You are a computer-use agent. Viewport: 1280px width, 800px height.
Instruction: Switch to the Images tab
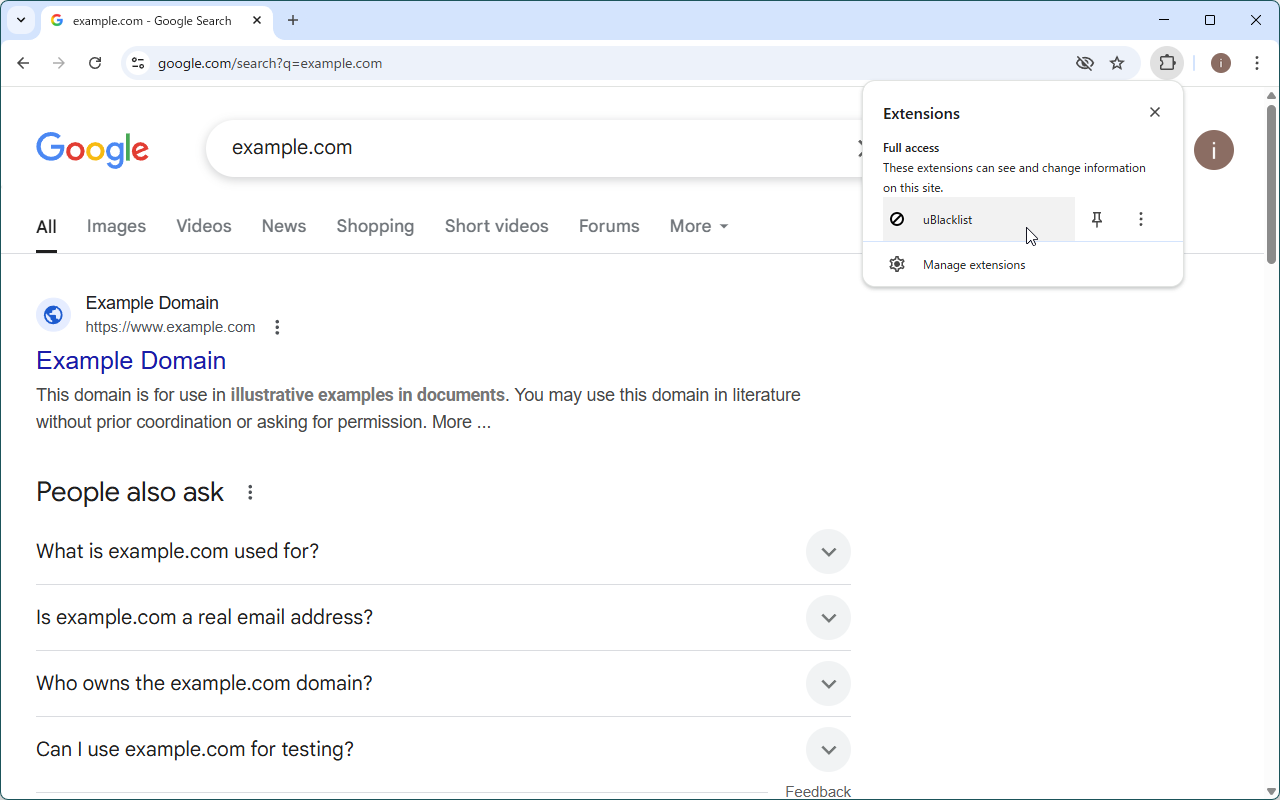tap(116, 226)
